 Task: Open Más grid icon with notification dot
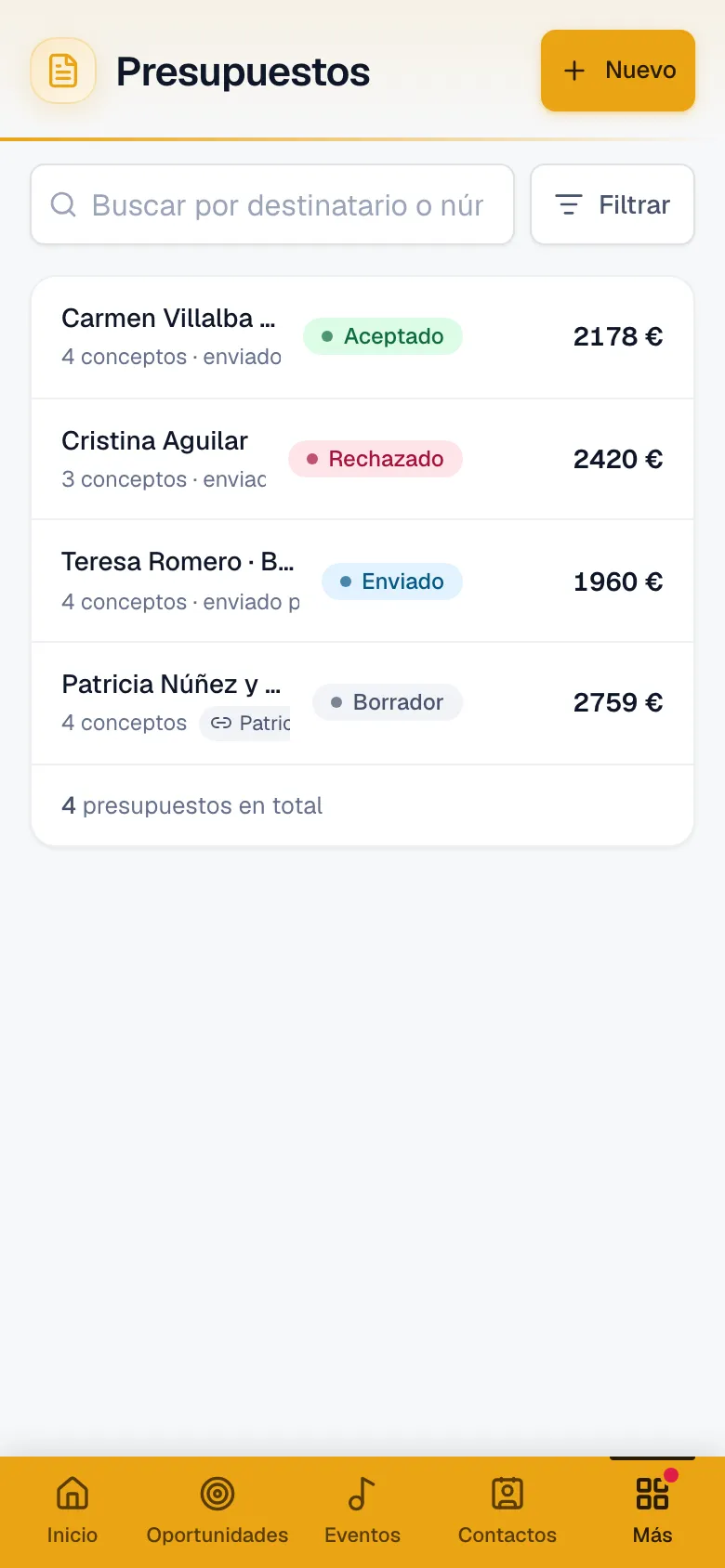[652, 1494]
